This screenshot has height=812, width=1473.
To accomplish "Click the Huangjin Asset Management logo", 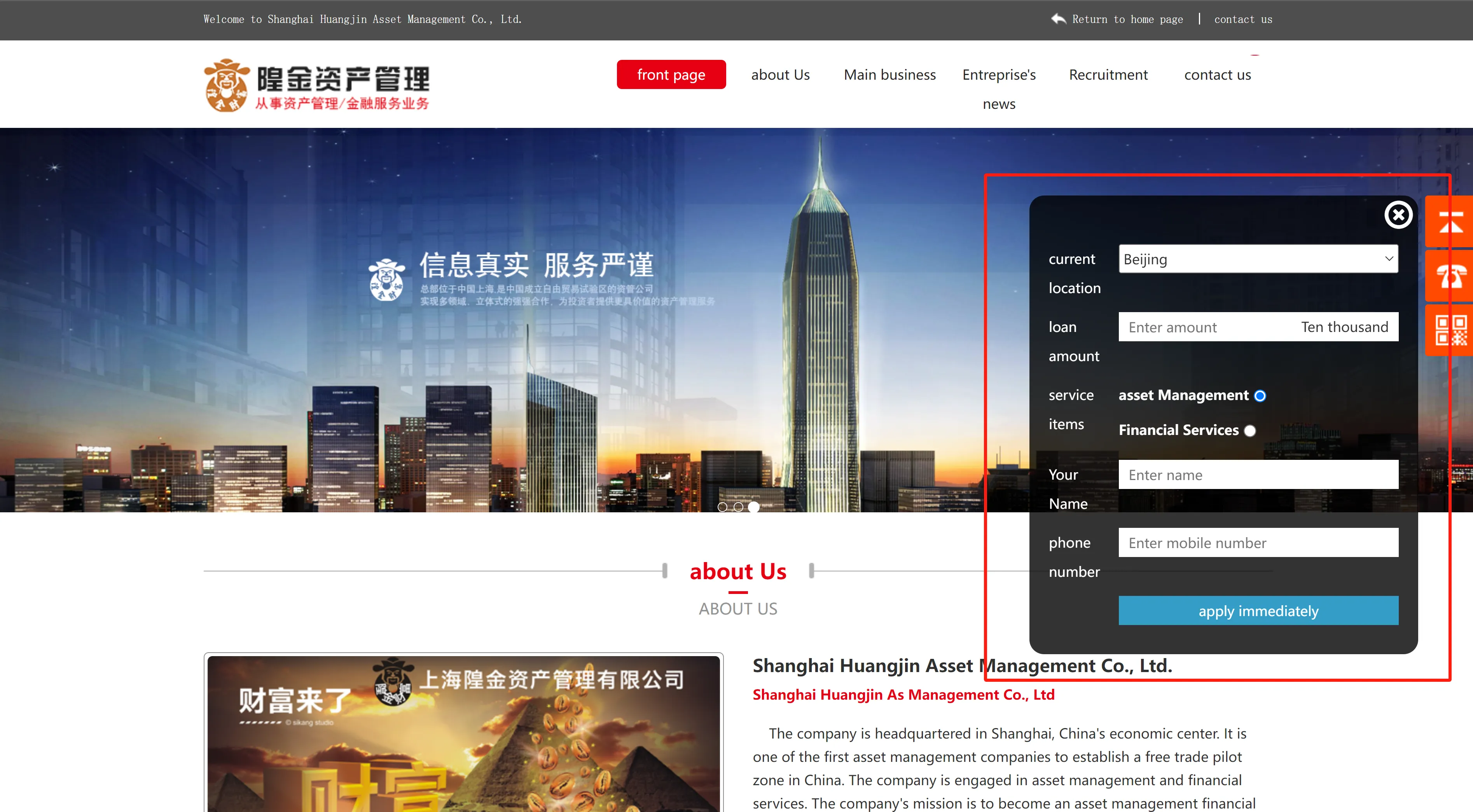I will 316,85.
